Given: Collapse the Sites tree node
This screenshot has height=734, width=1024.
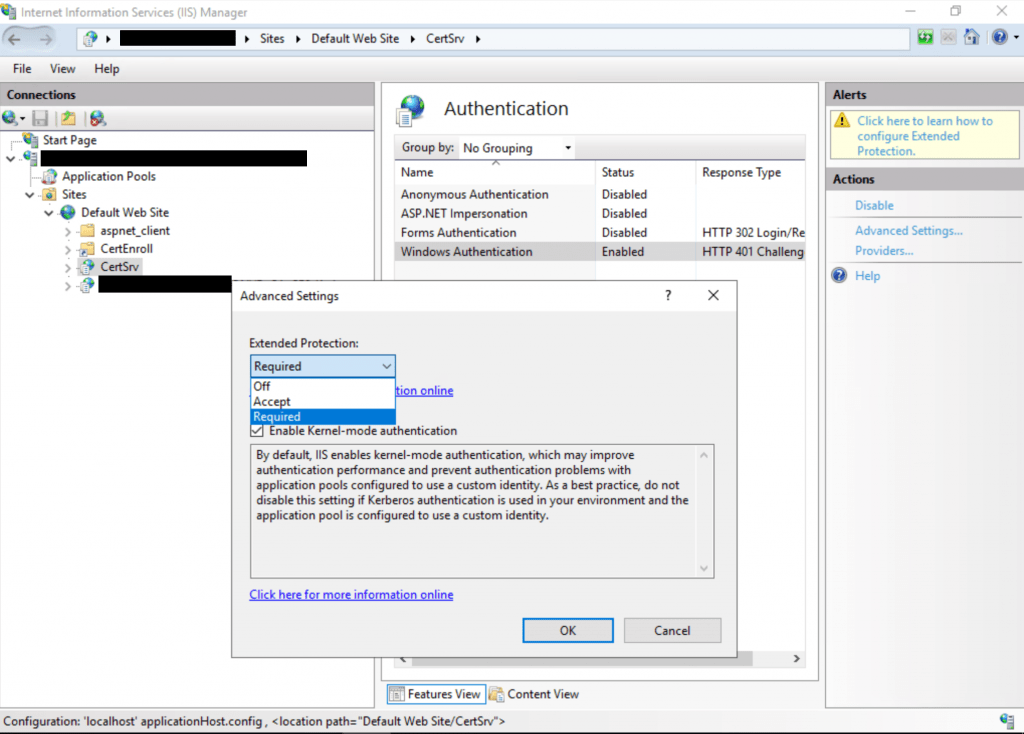Looking at the screenshot, I should point(29,195).
